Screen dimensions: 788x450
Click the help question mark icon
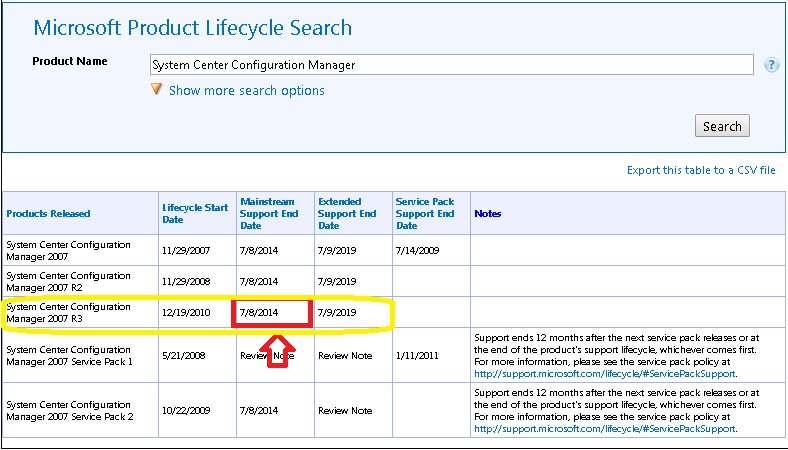[771, 65]
